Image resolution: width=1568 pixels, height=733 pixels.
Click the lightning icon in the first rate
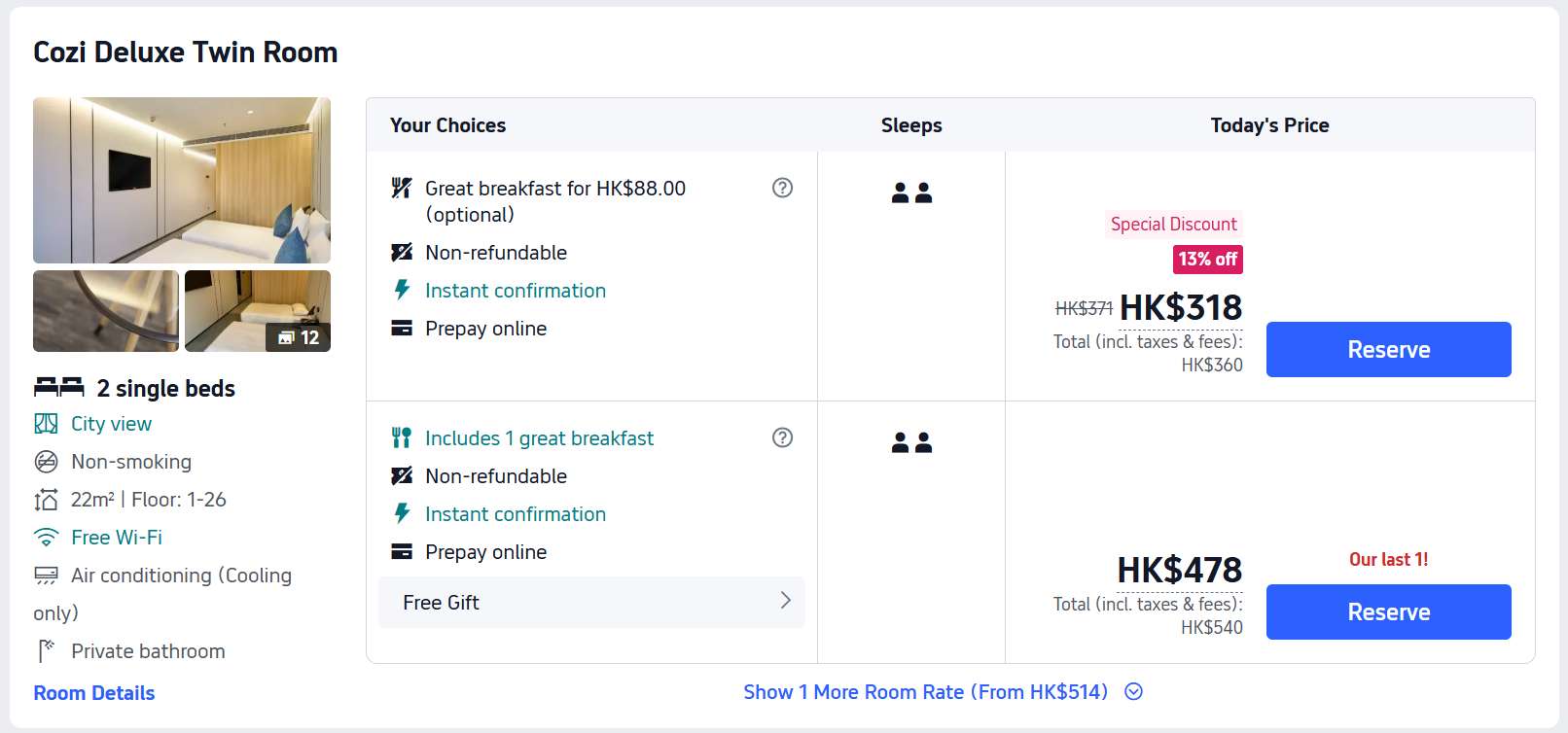[x=401, y=290]
